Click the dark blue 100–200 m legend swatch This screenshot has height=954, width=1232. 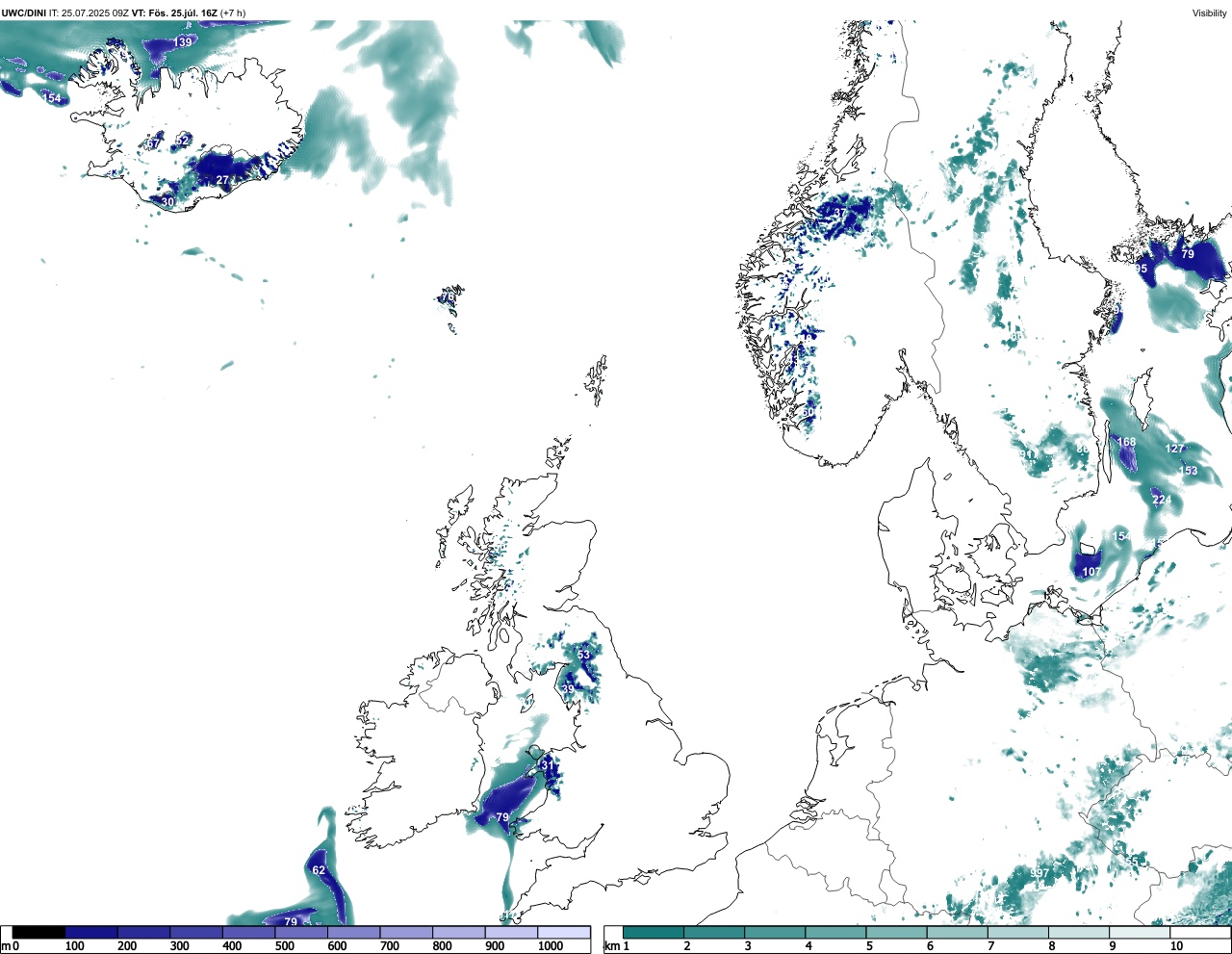tap(91, 932)
